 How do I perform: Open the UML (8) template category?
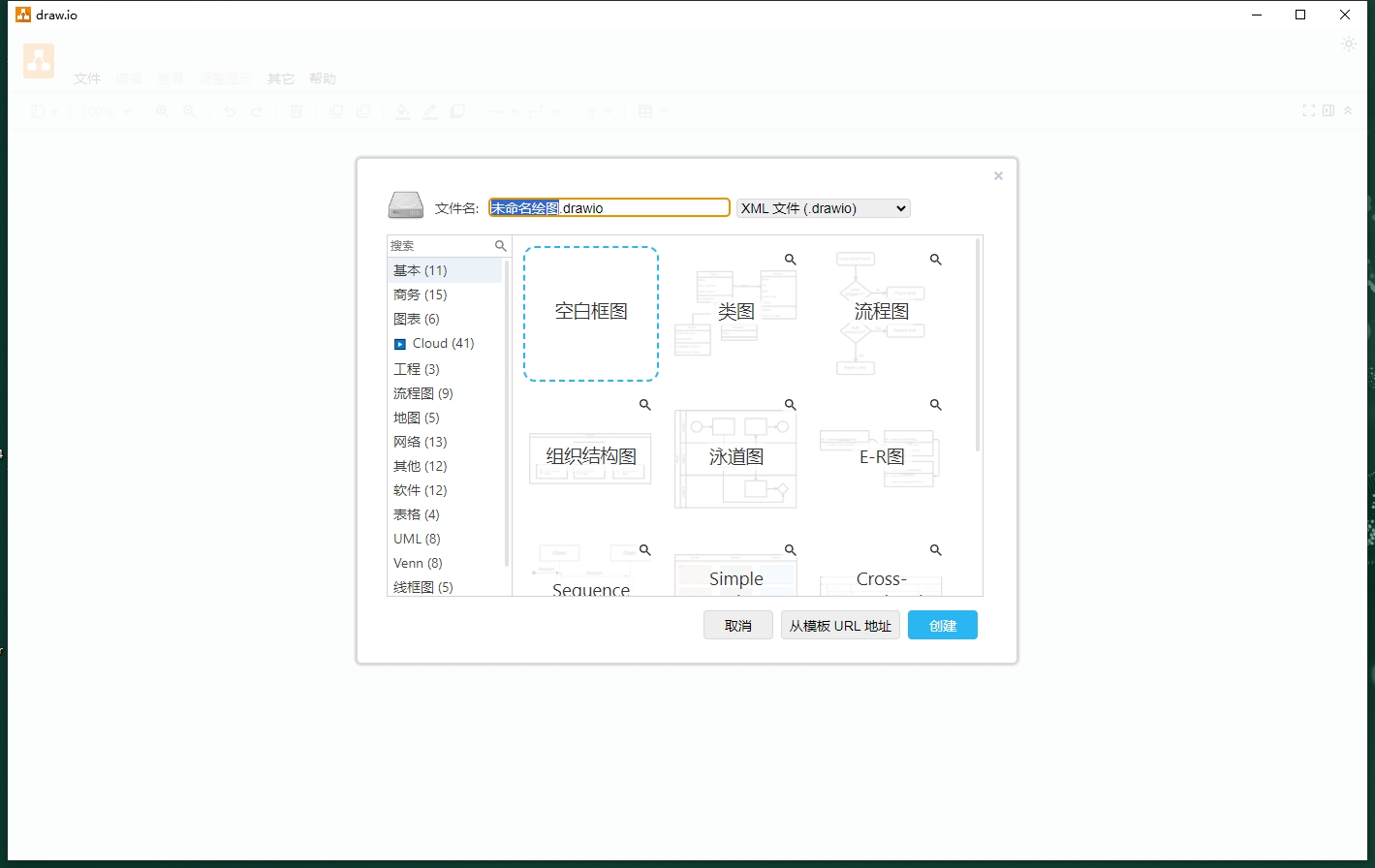tap(417, 539)
